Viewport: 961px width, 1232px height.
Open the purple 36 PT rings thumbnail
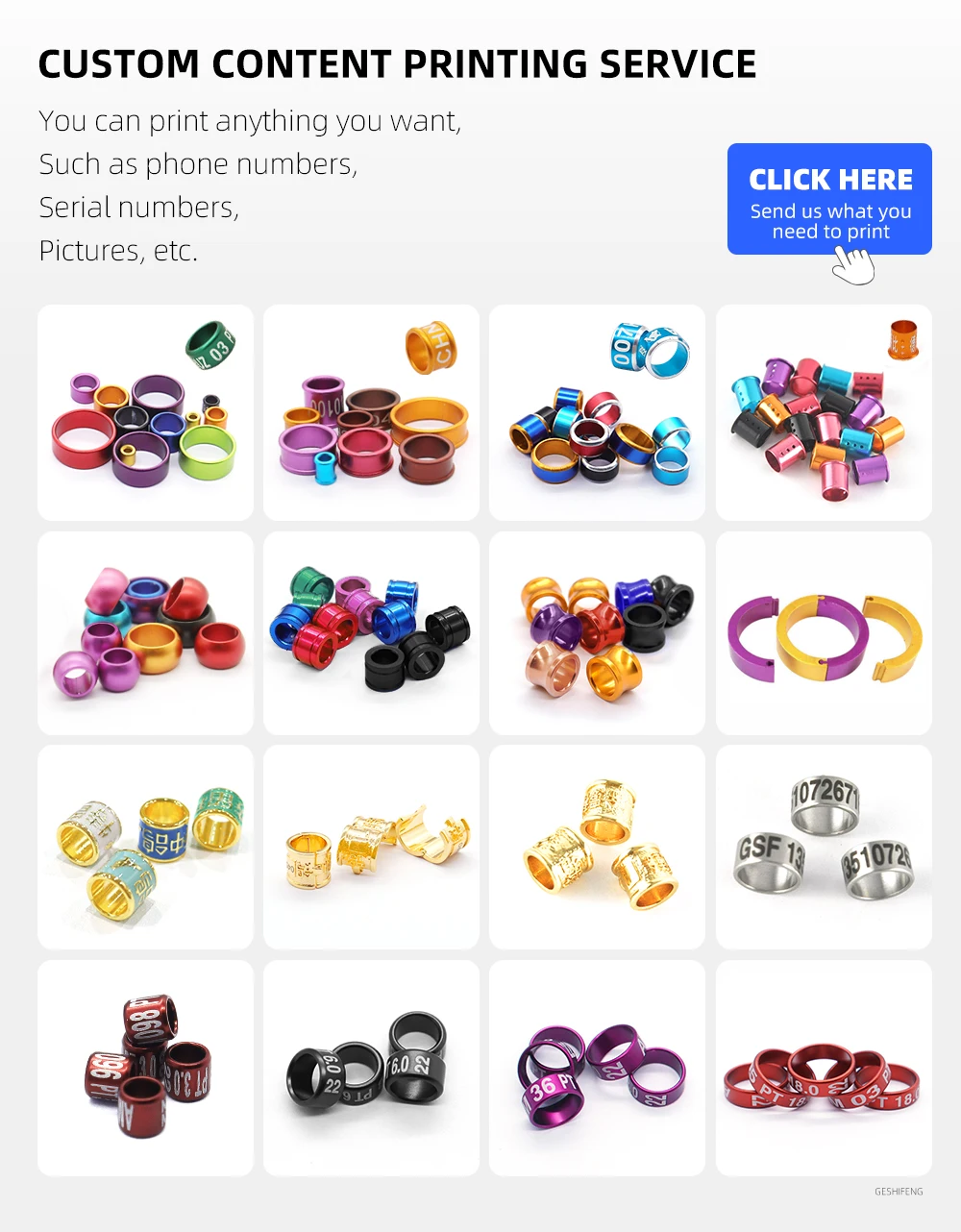[597, 1068]
